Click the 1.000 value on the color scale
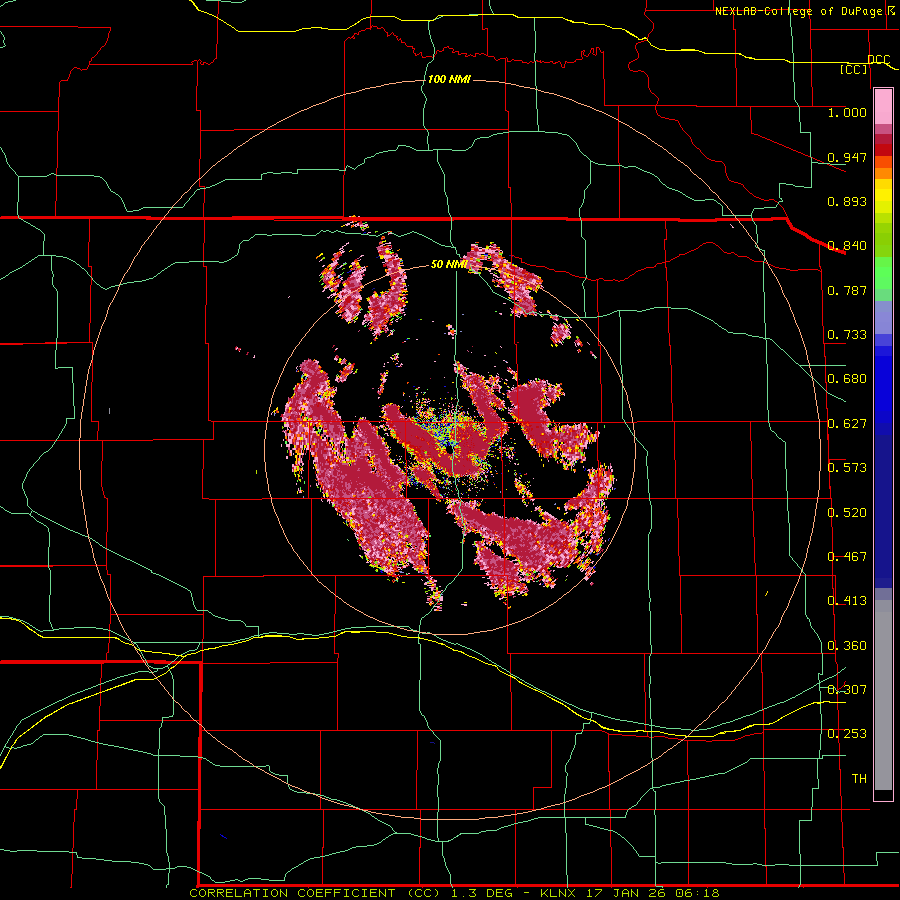Viewport: 900px width, 900px height. 847,112
